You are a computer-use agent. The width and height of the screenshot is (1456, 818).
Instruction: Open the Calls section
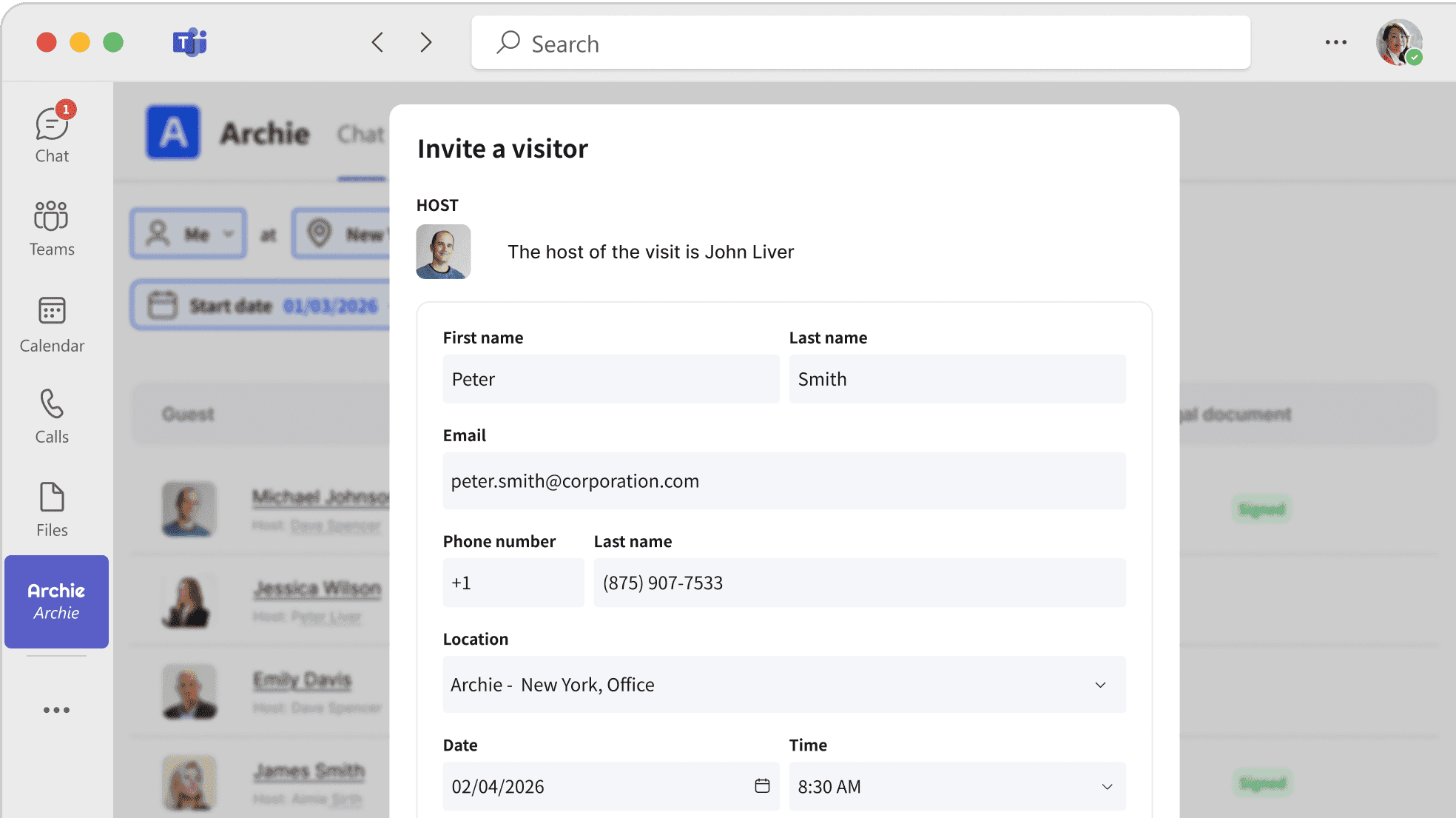point(51,415)
